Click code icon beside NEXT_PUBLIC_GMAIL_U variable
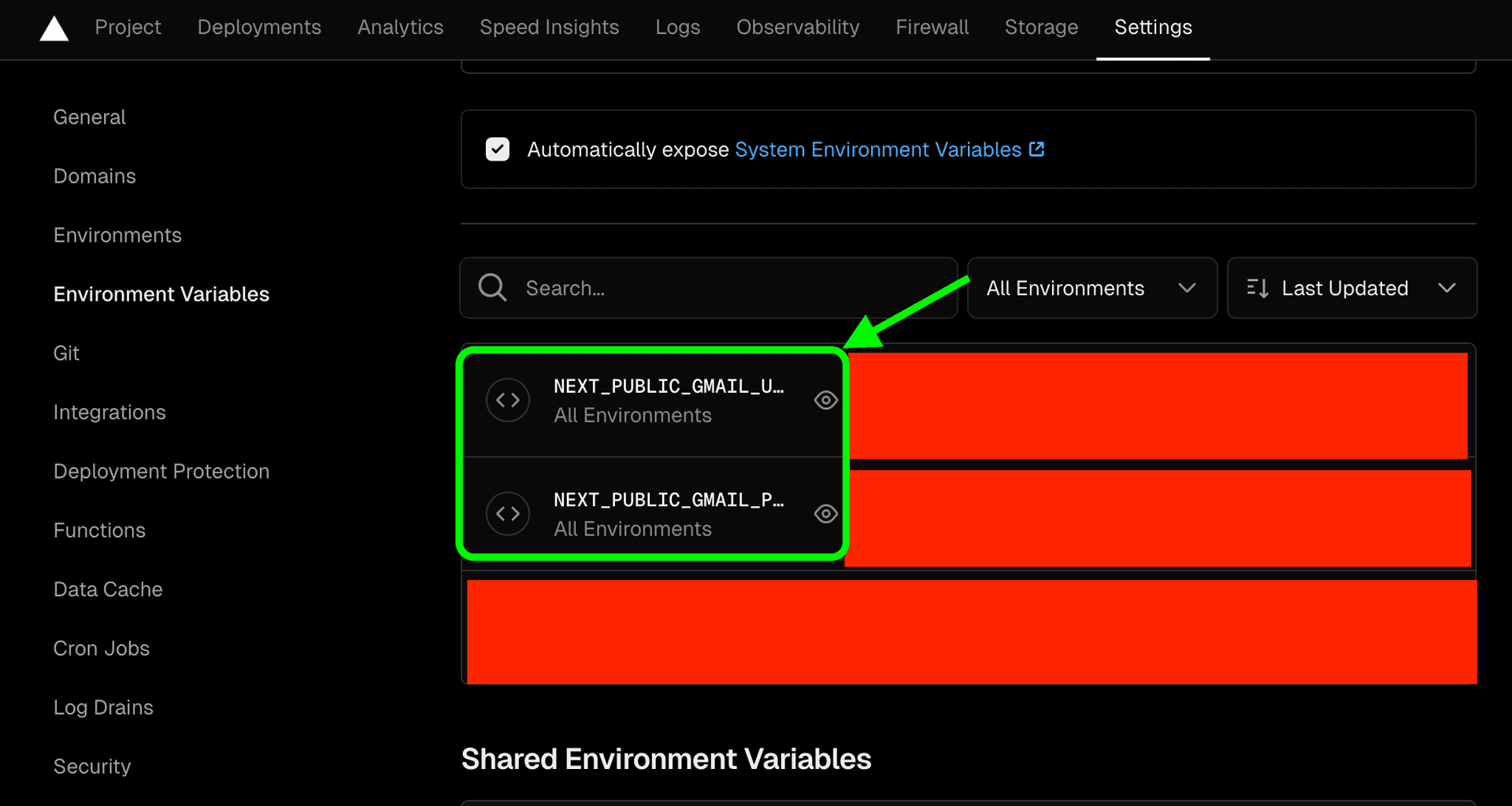 click(508, 401)
